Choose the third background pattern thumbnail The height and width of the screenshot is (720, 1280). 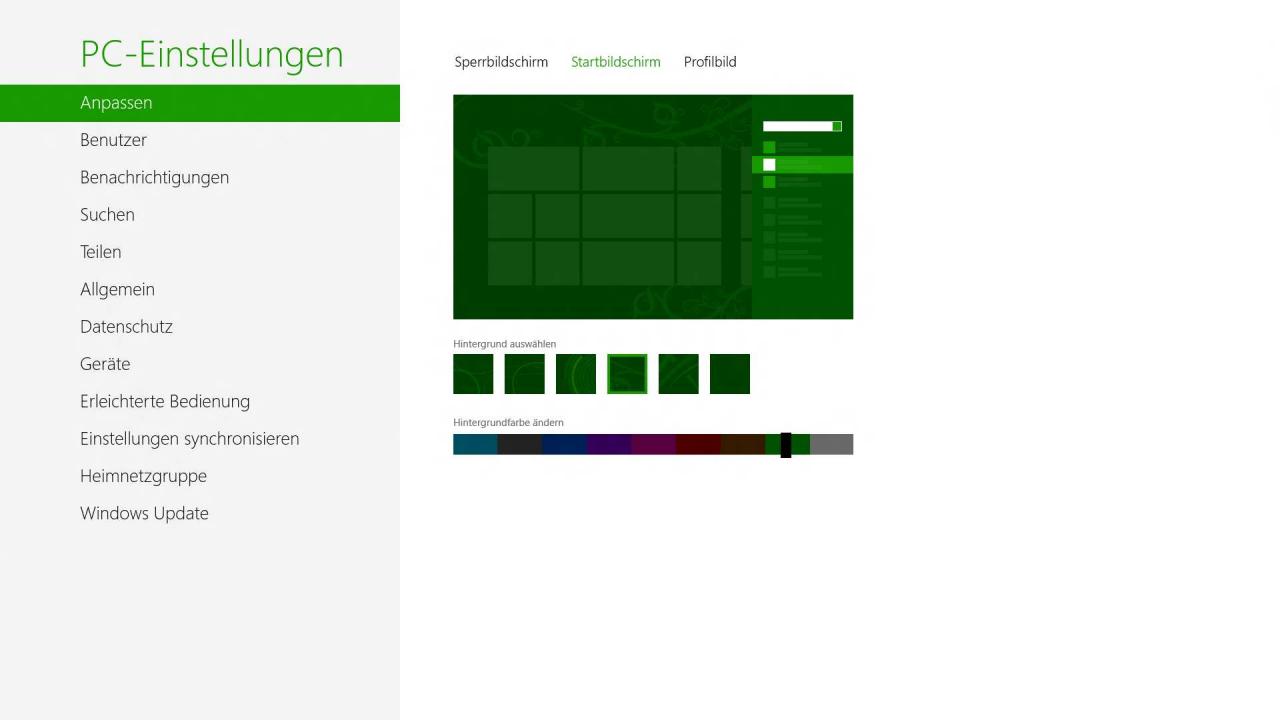point(576,374)
